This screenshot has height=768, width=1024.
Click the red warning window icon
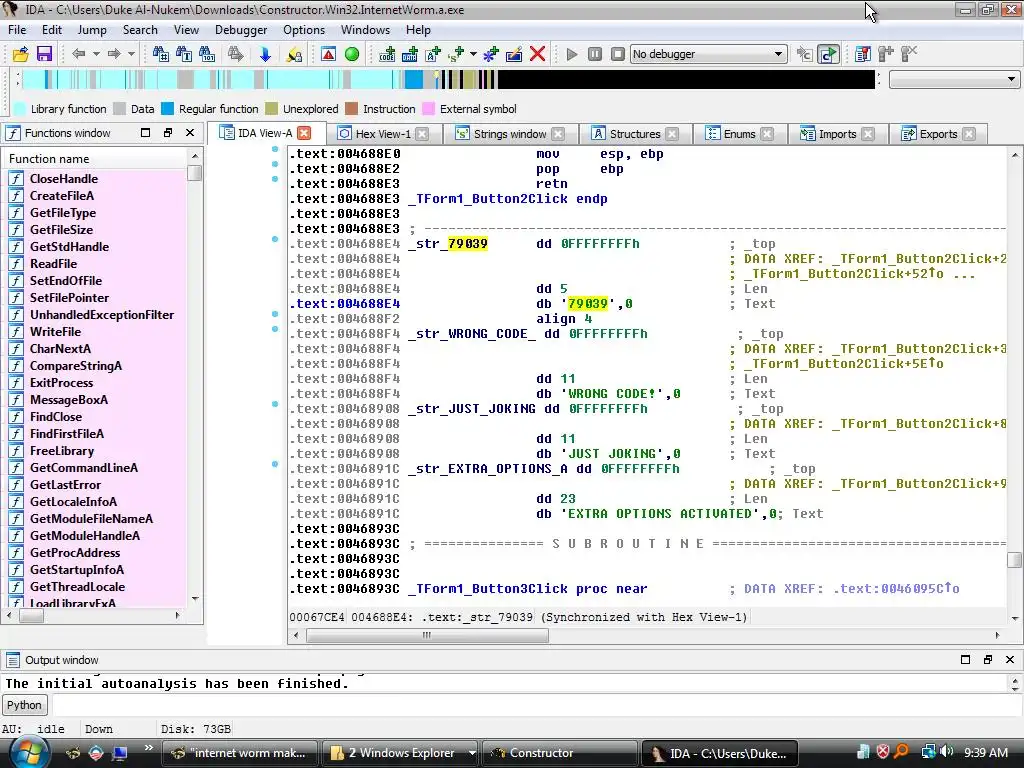tap(328, 54)
